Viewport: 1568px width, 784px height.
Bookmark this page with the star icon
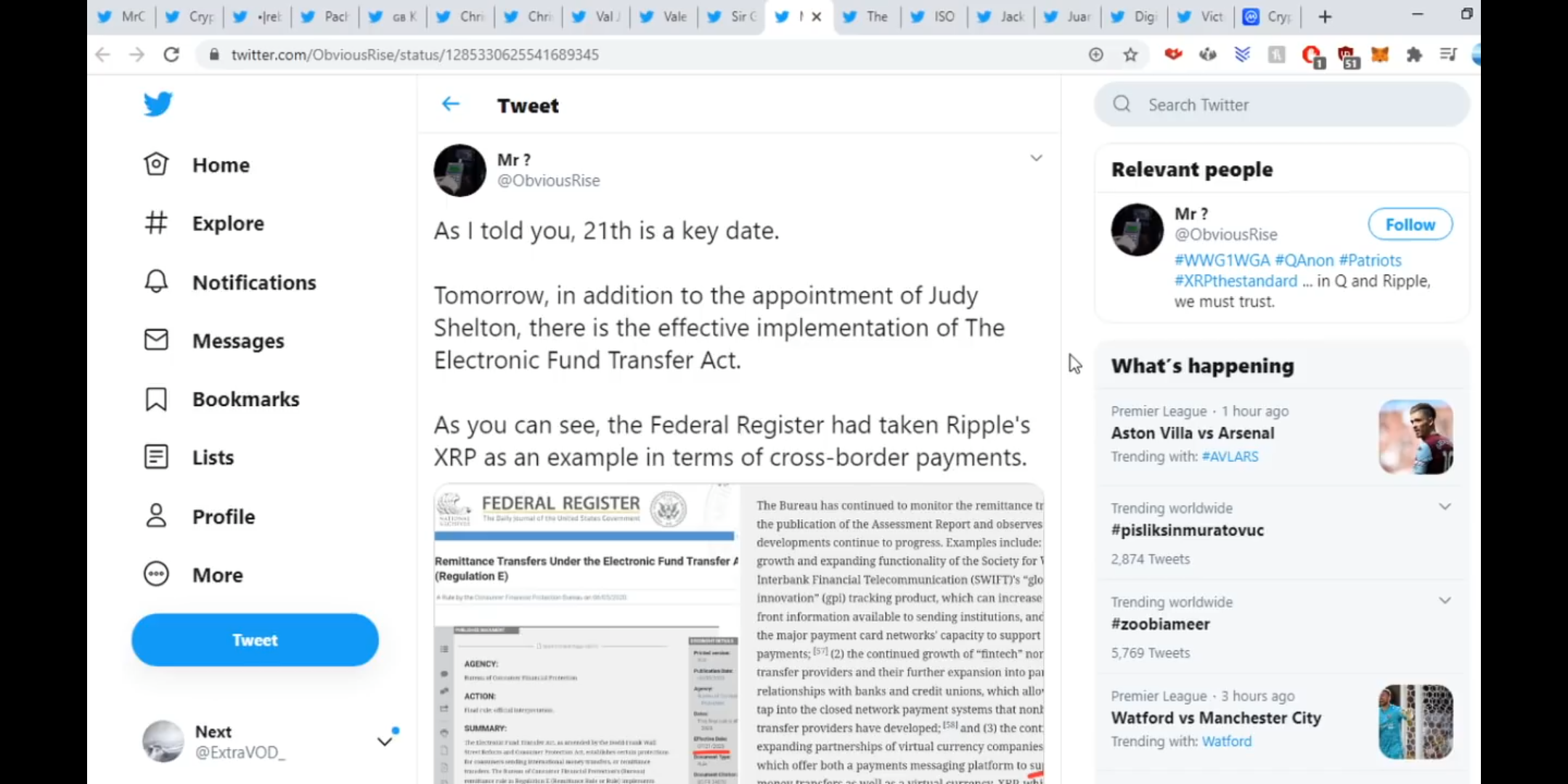point(1130,54)
